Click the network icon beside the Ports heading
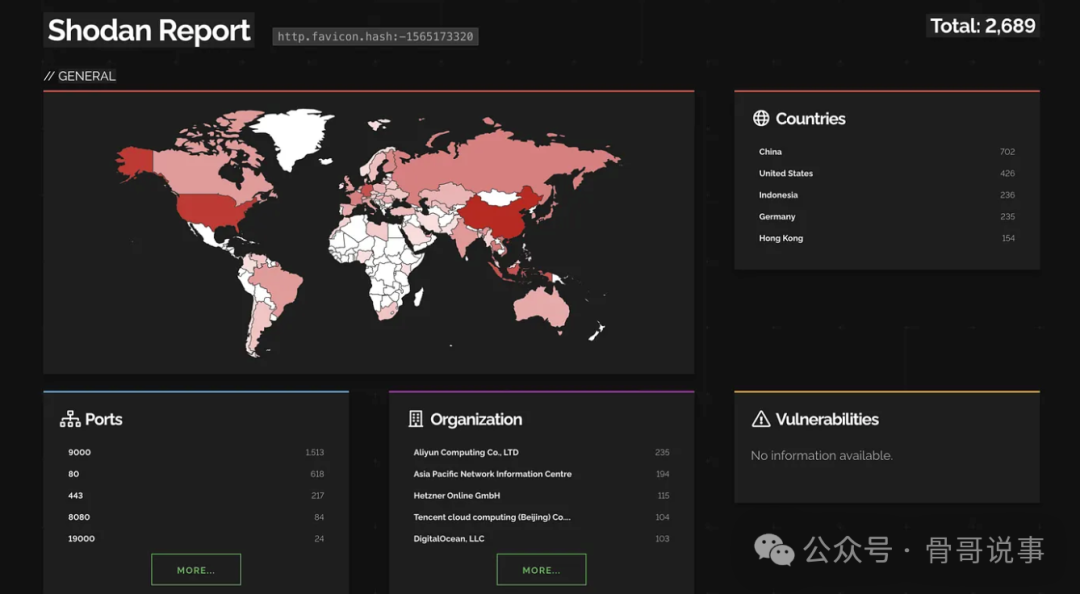This screenshot has height=594, width=1080. (68, 419)
